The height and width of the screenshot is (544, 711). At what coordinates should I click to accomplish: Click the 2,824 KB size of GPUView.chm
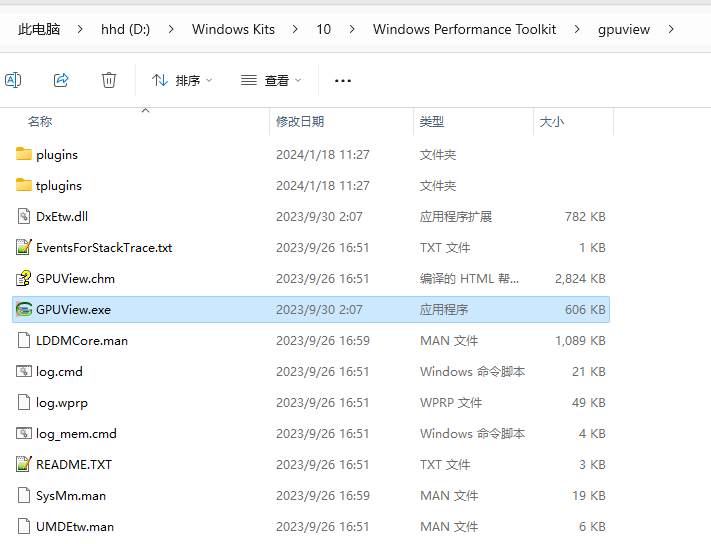580,279
